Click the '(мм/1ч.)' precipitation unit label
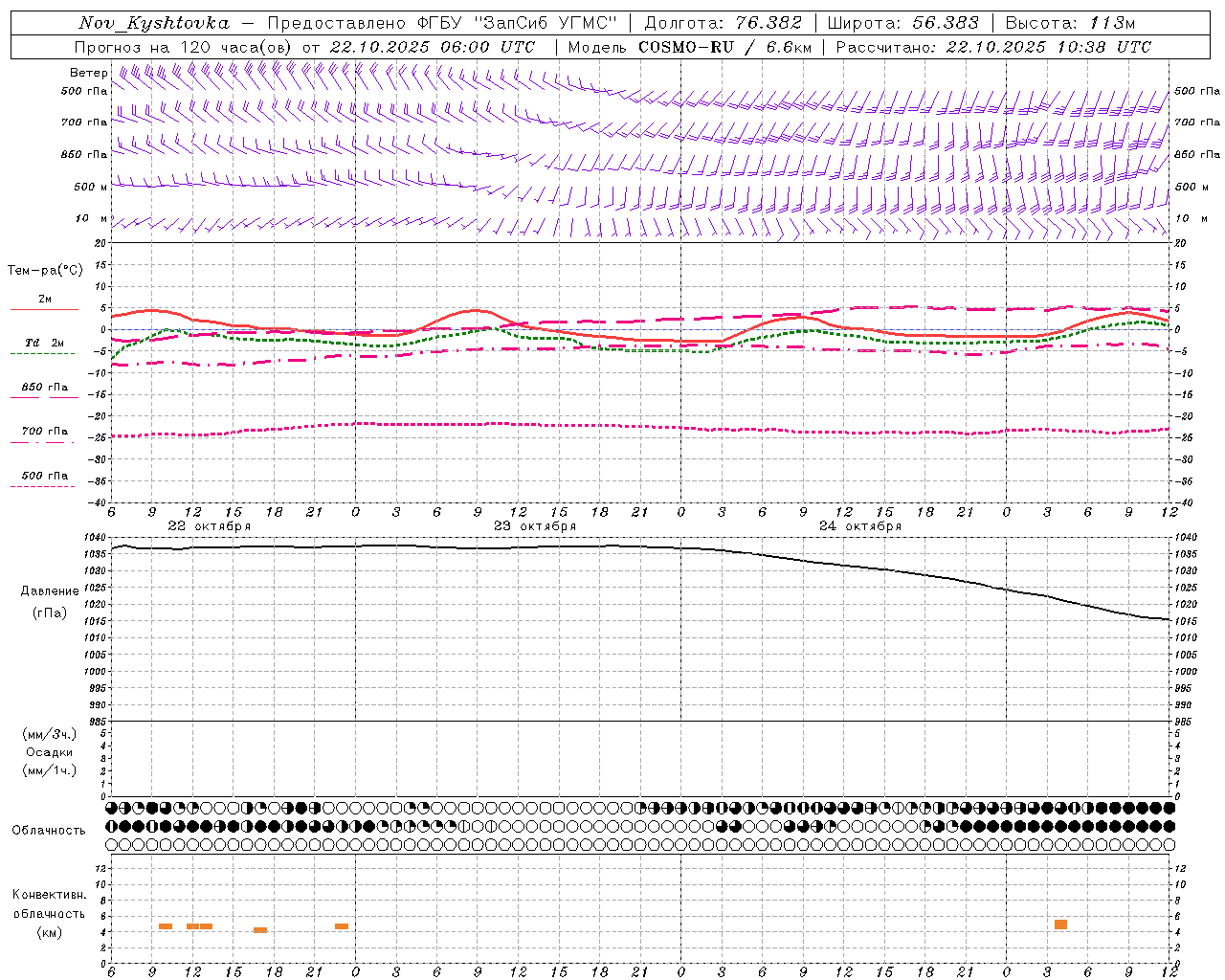This screenshot has width=1225, height=980. [50, 770]
